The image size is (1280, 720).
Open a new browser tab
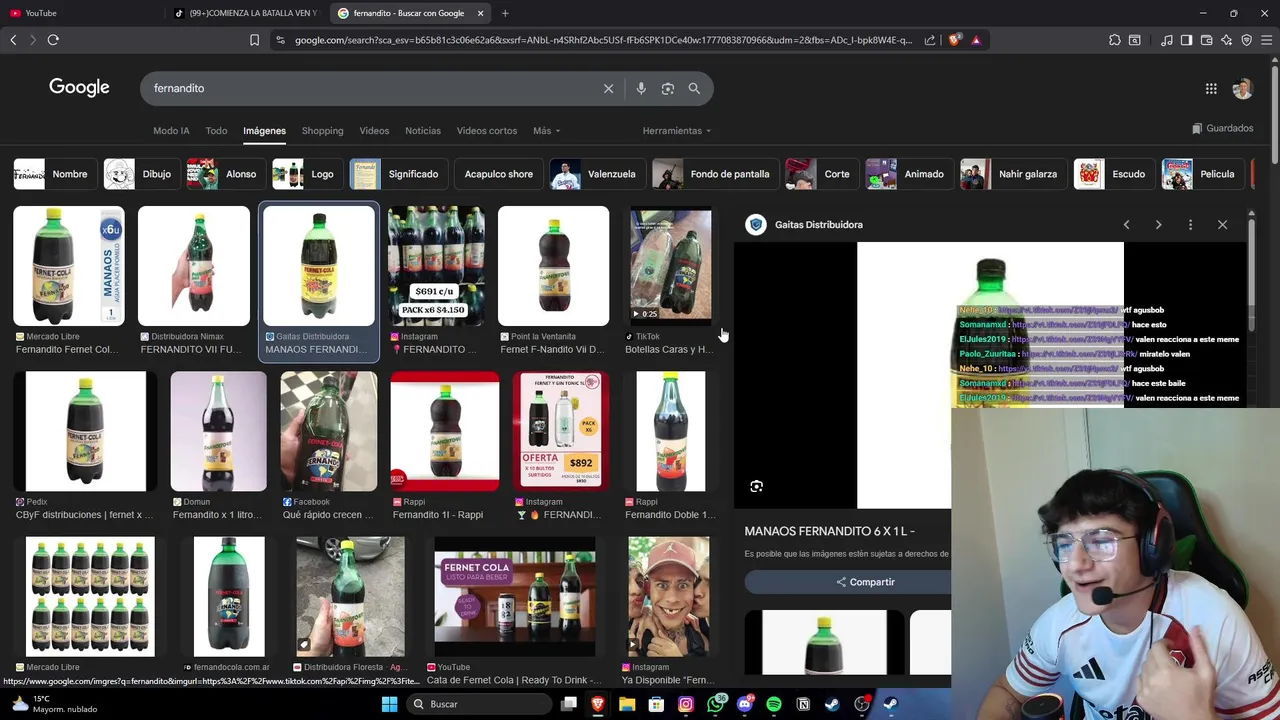[505, 13]
